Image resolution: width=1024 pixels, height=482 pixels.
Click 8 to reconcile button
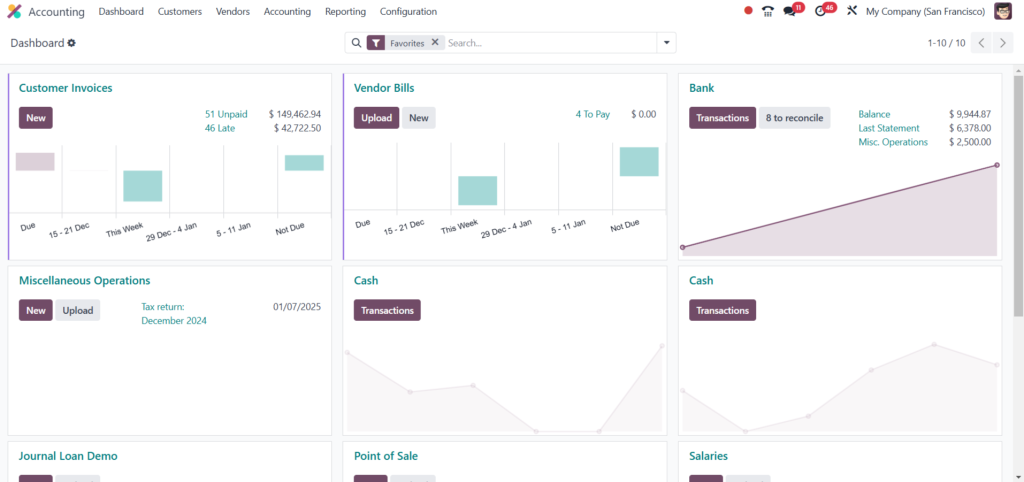[795, 118]
